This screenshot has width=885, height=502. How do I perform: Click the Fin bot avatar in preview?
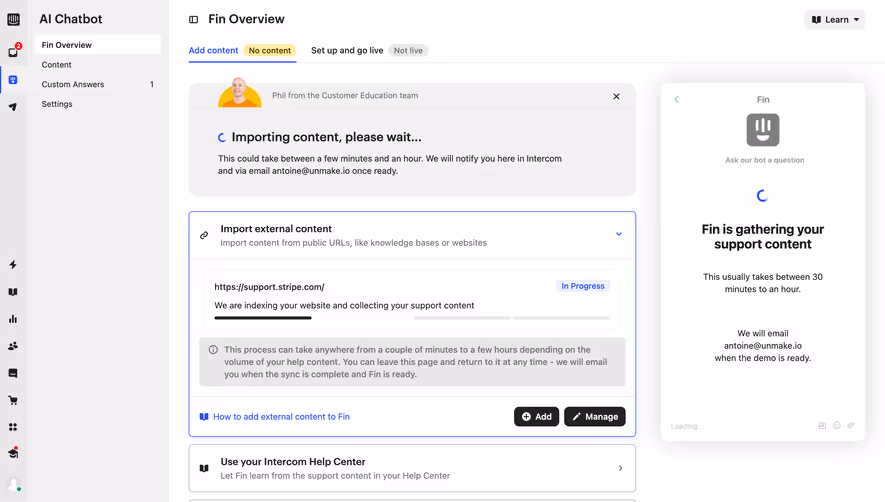coord(763,130)
